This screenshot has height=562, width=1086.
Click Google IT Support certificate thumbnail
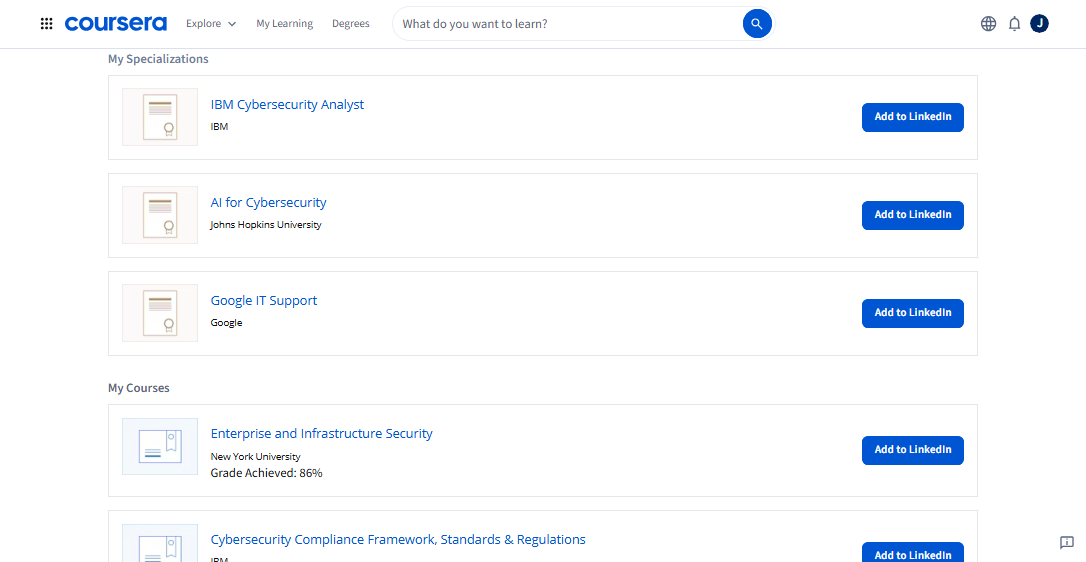click(160, 313)
